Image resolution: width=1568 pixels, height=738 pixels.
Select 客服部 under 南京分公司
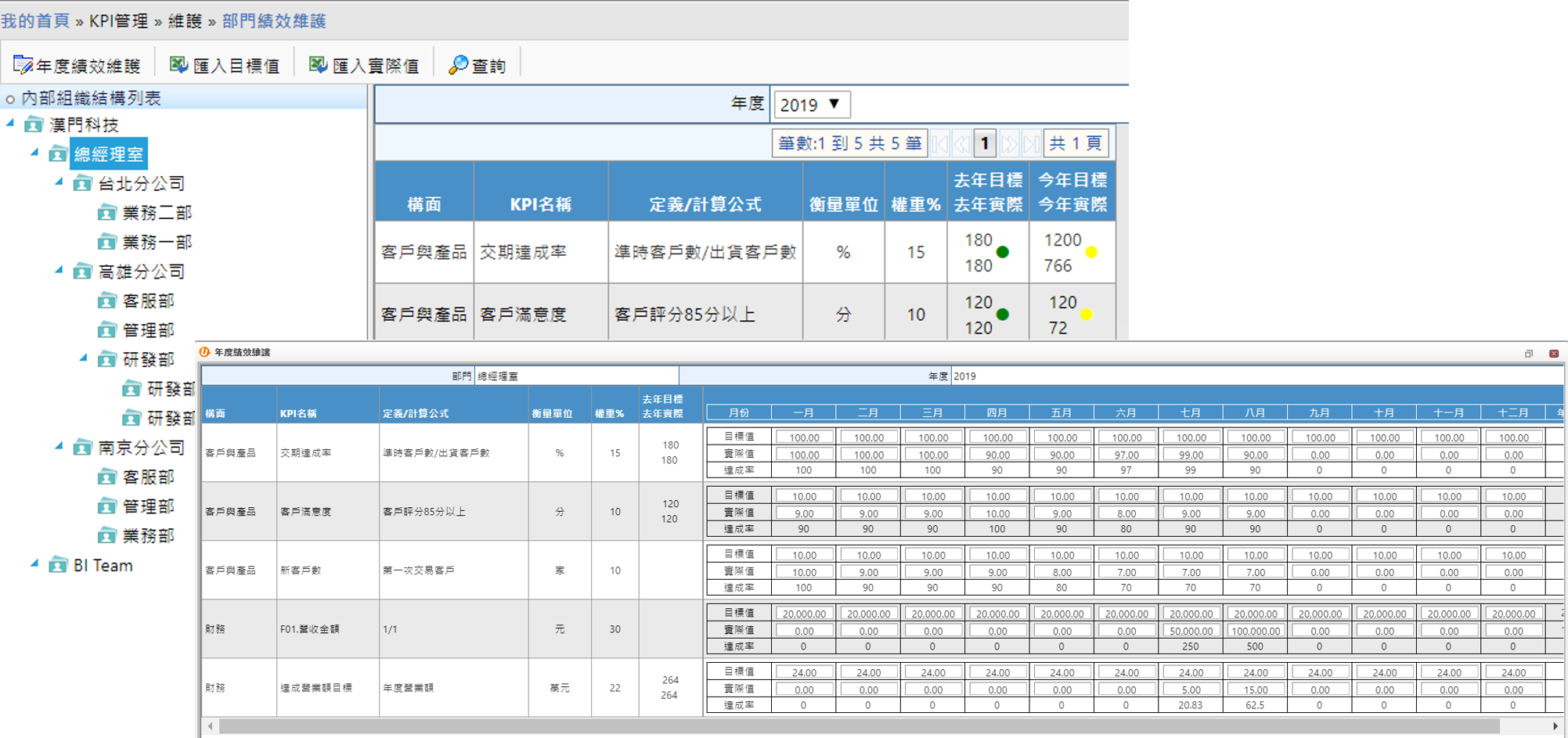[x=148, y=477]
